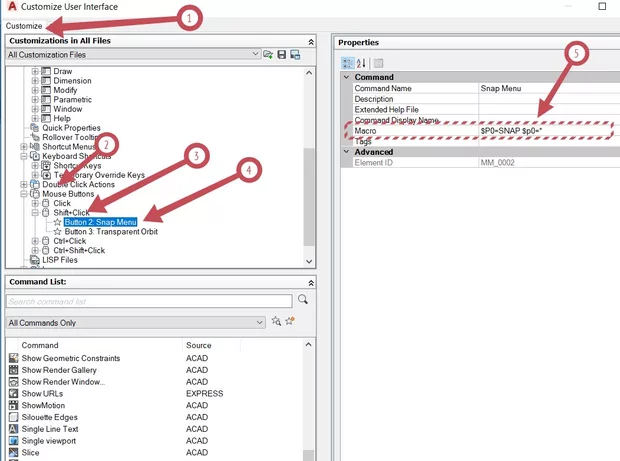
Task: Click the open customization file icon
Action: point(268,55)
